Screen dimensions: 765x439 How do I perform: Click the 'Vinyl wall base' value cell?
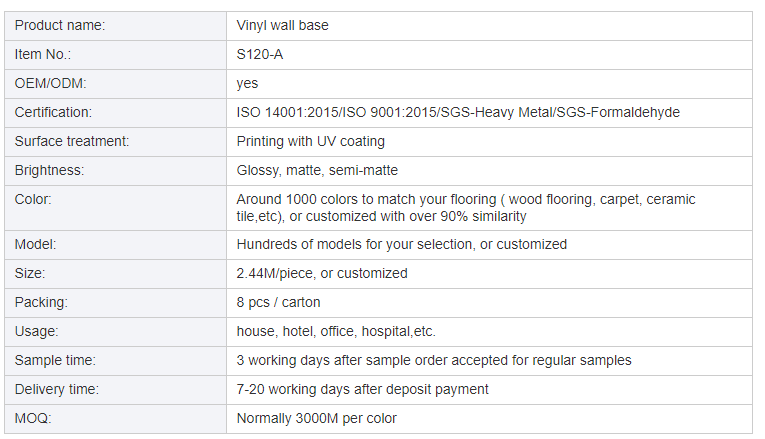click(x=283, y=25)
